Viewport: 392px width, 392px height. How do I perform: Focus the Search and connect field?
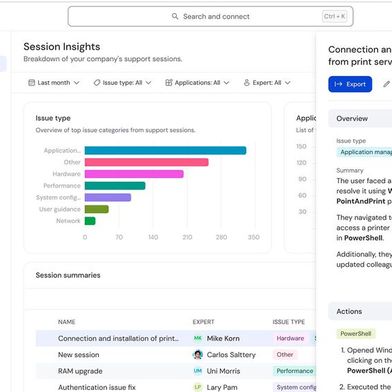click(210, 16)
